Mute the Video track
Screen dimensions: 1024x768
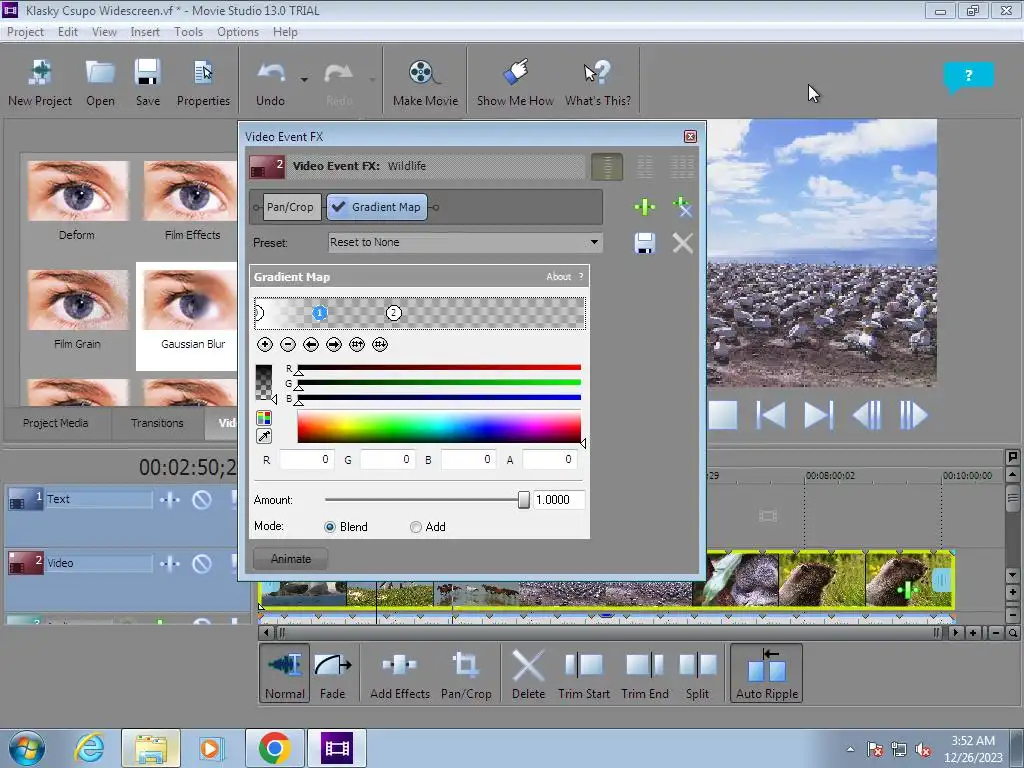[x=202, y=564]
